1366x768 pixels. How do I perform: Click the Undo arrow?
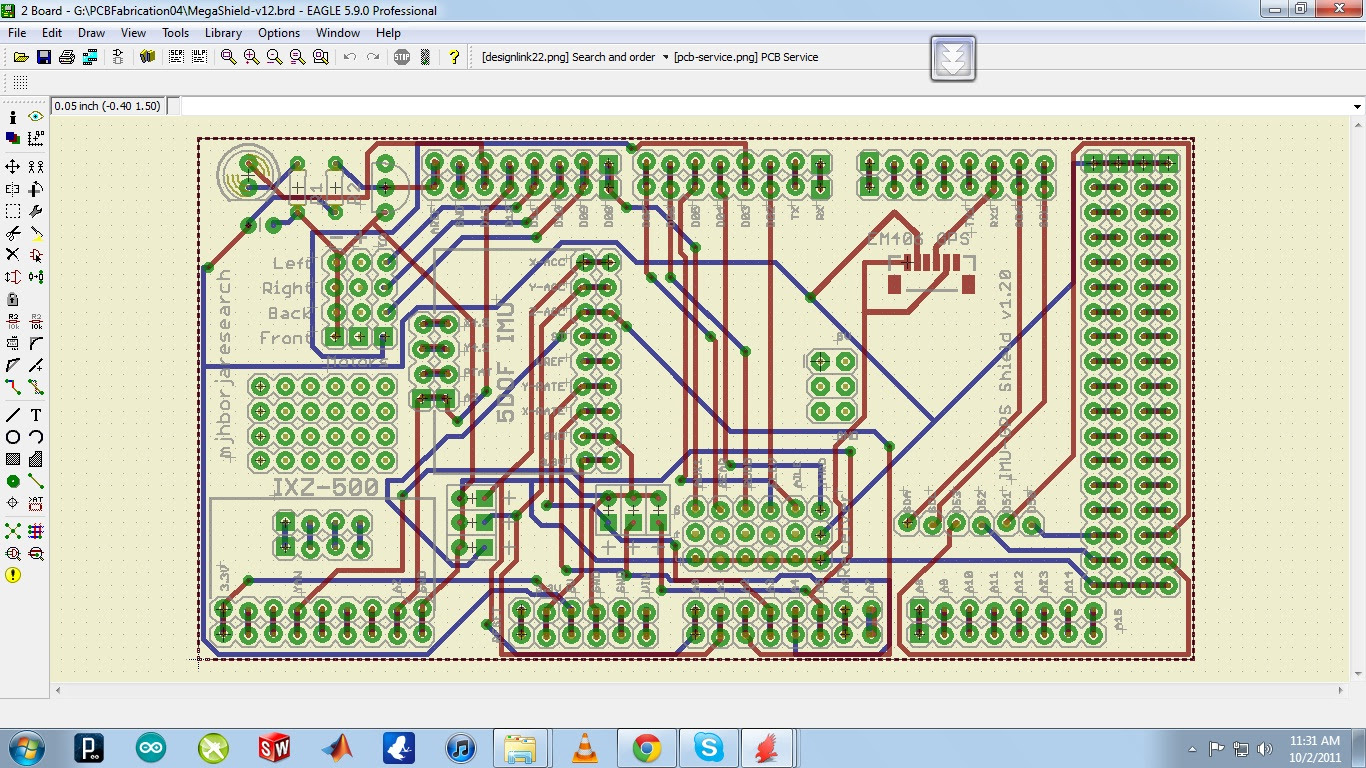349,57
